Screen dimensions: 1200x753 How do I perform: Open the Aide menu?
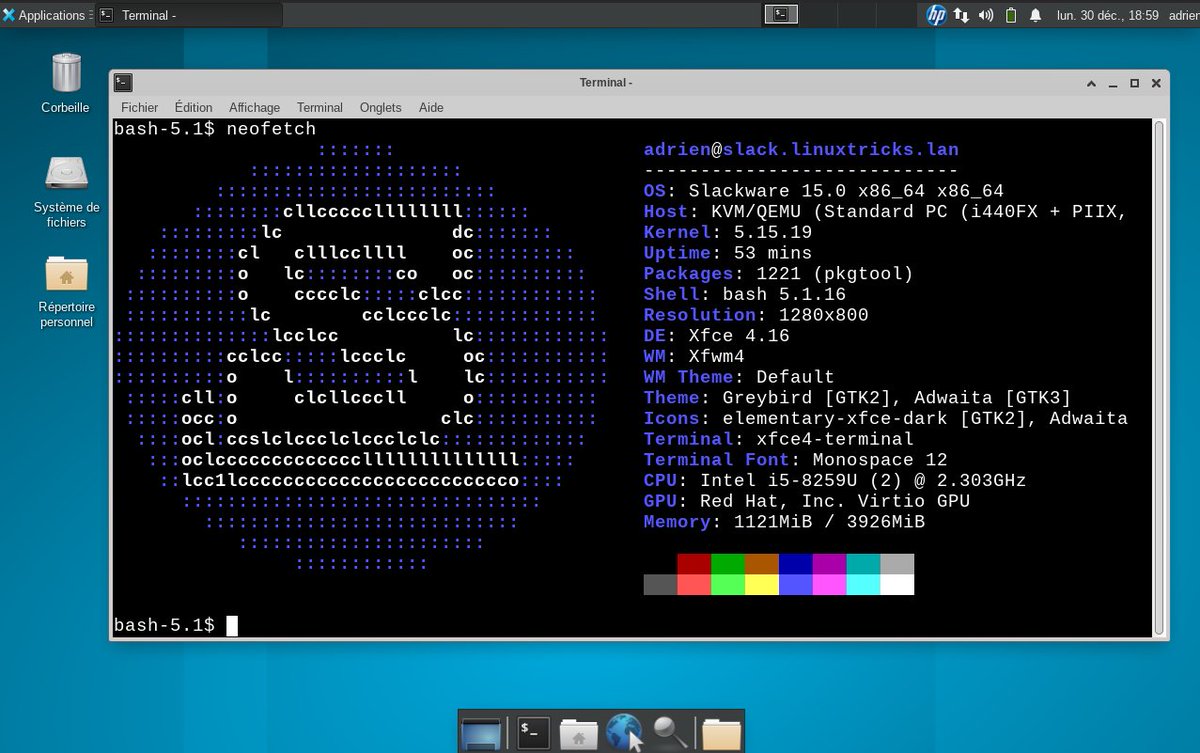pos(431,107)
